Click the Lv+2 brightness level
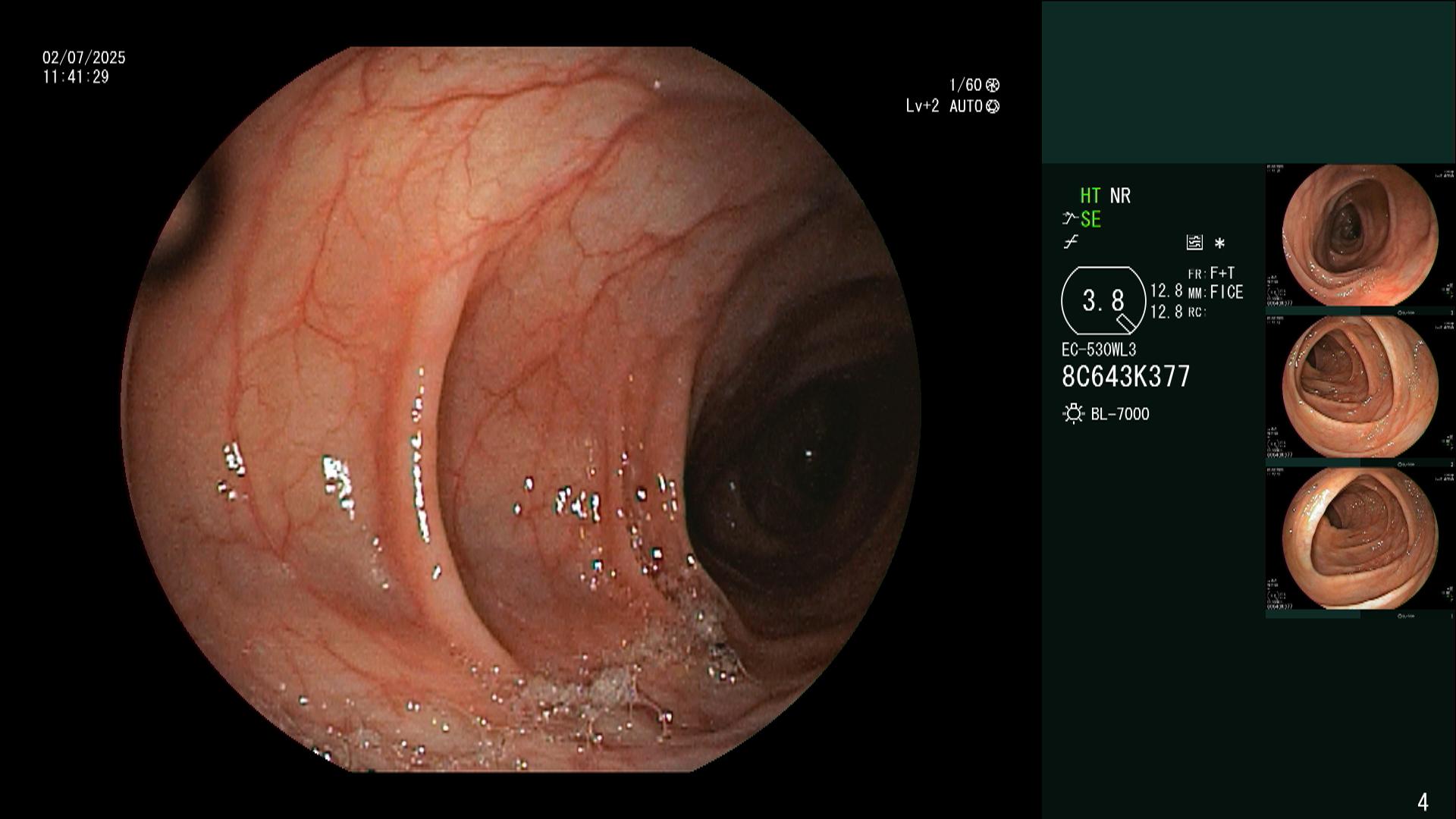The width and height of the screenshot is (1456, 819). point(922,107)
